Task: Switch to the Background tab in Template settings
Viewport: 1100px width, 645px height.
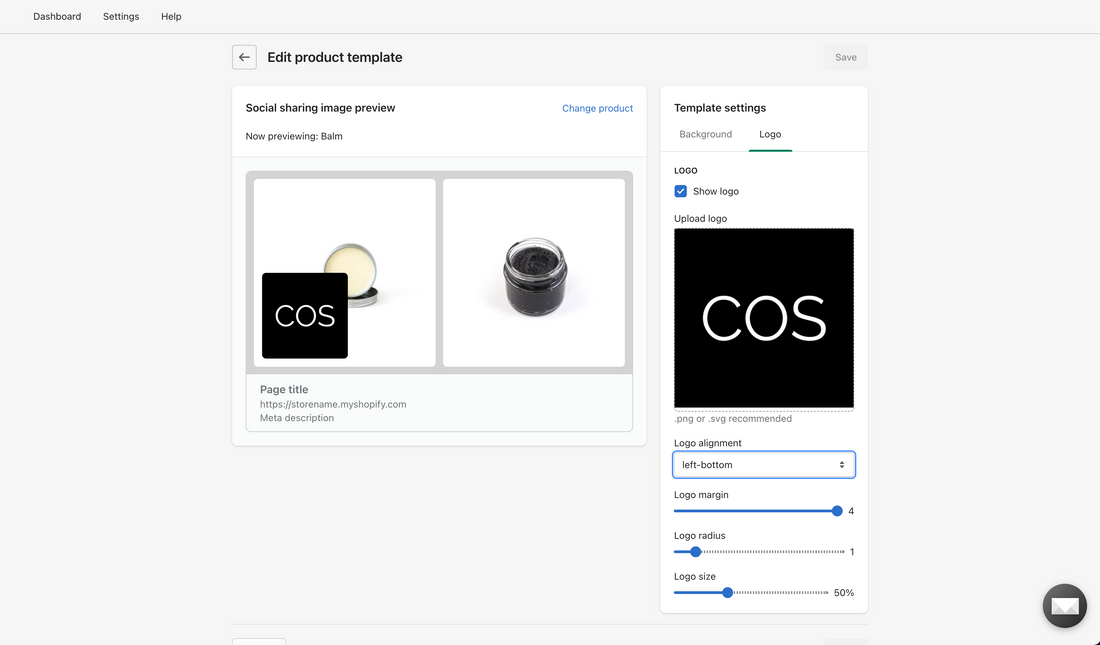Action: click(x=706, y=134)
